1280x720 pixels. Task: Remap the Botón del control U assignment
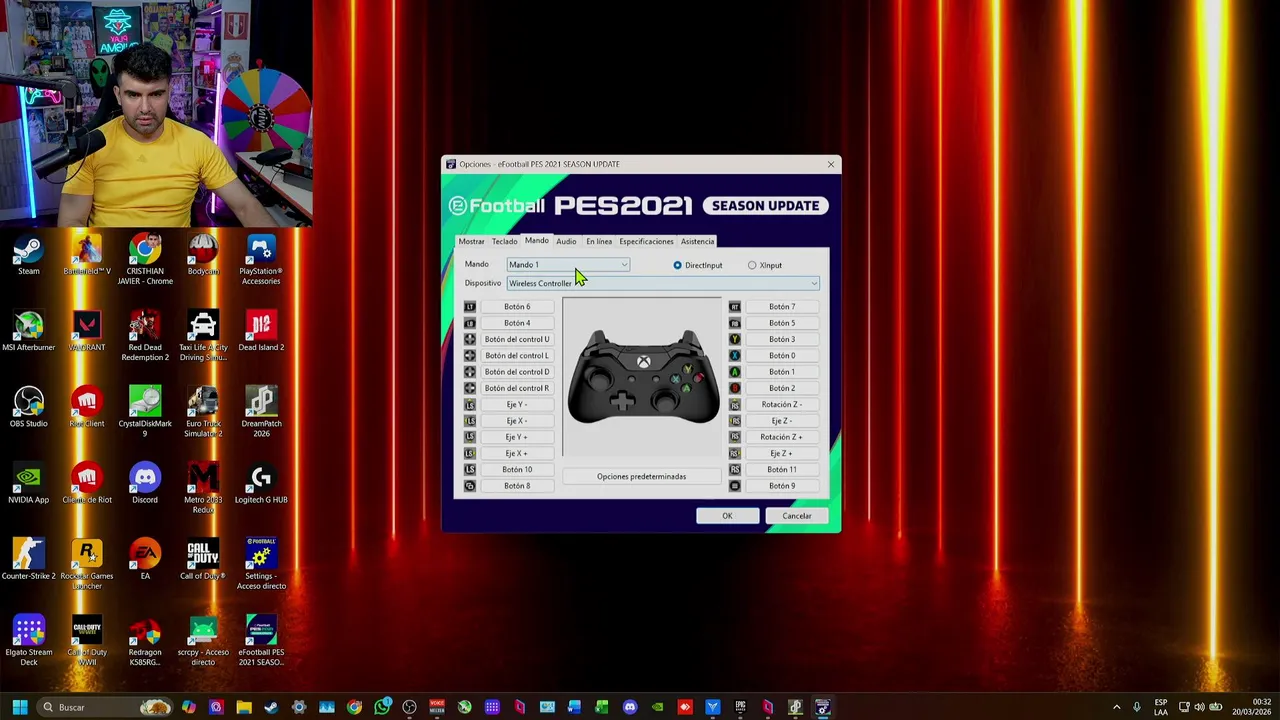point(517,339)
